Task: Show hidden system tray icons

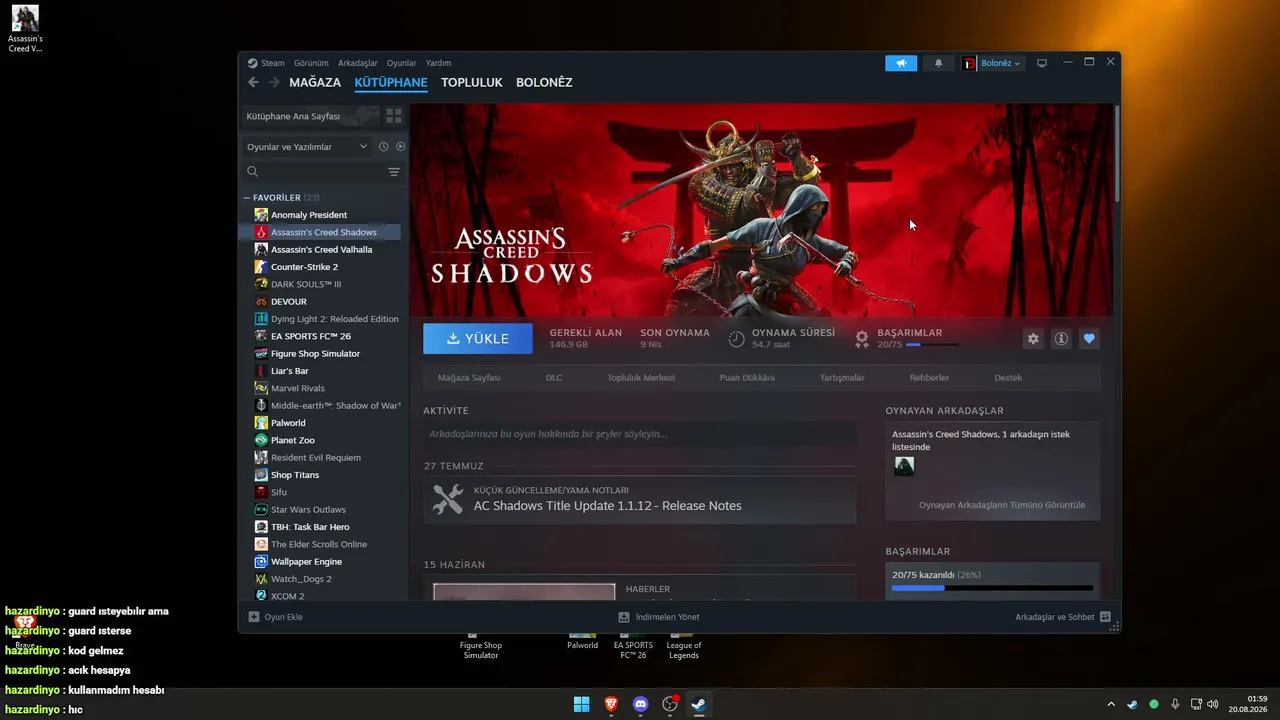Action: pos(1110,704)
